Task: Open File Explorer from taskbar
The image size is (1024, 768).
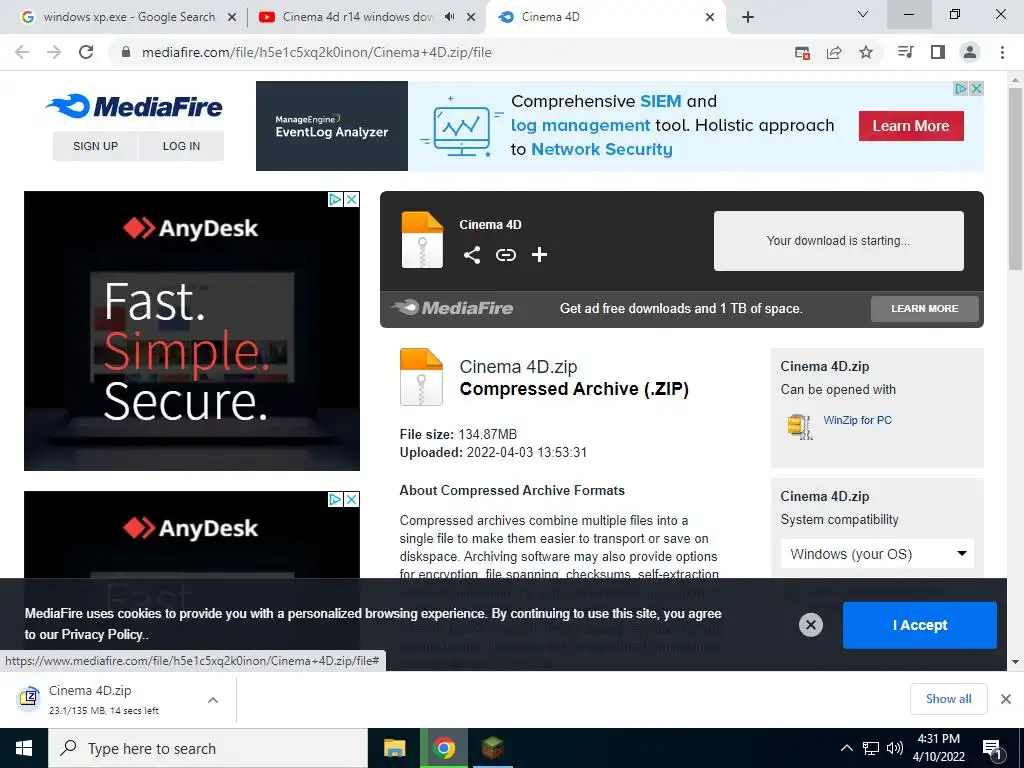Action: pos(394,748)
